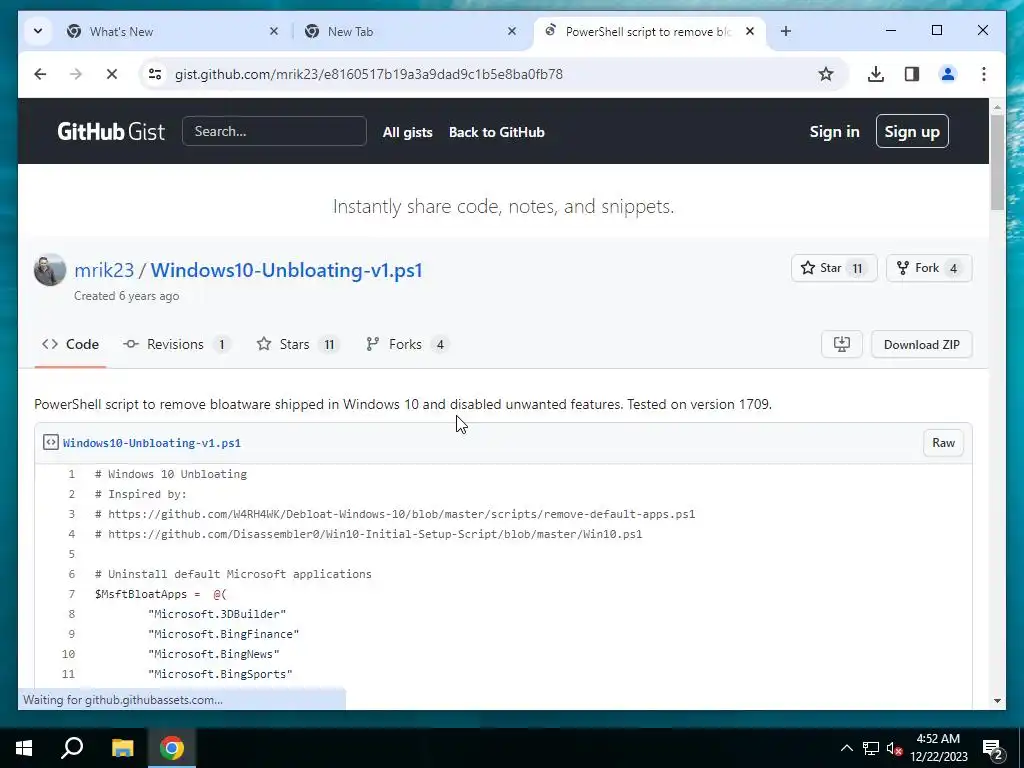Star this gist
Image resolution: width=1024 pixels, height=768 pixels.
coord(834,268)
